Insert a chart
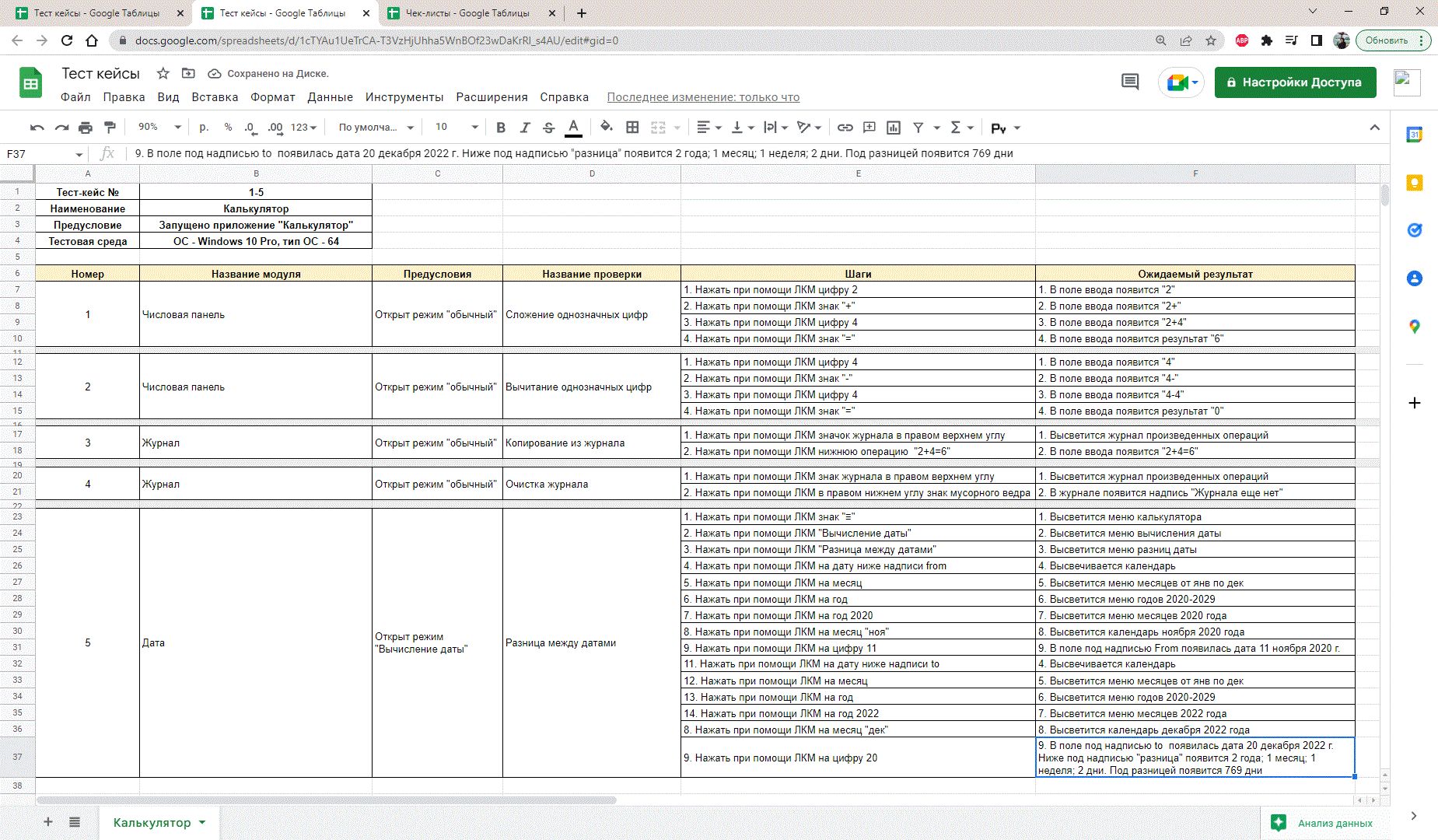Image resolution: width=1438 pixels, height=840 pixels. click(x=894, y=128)
